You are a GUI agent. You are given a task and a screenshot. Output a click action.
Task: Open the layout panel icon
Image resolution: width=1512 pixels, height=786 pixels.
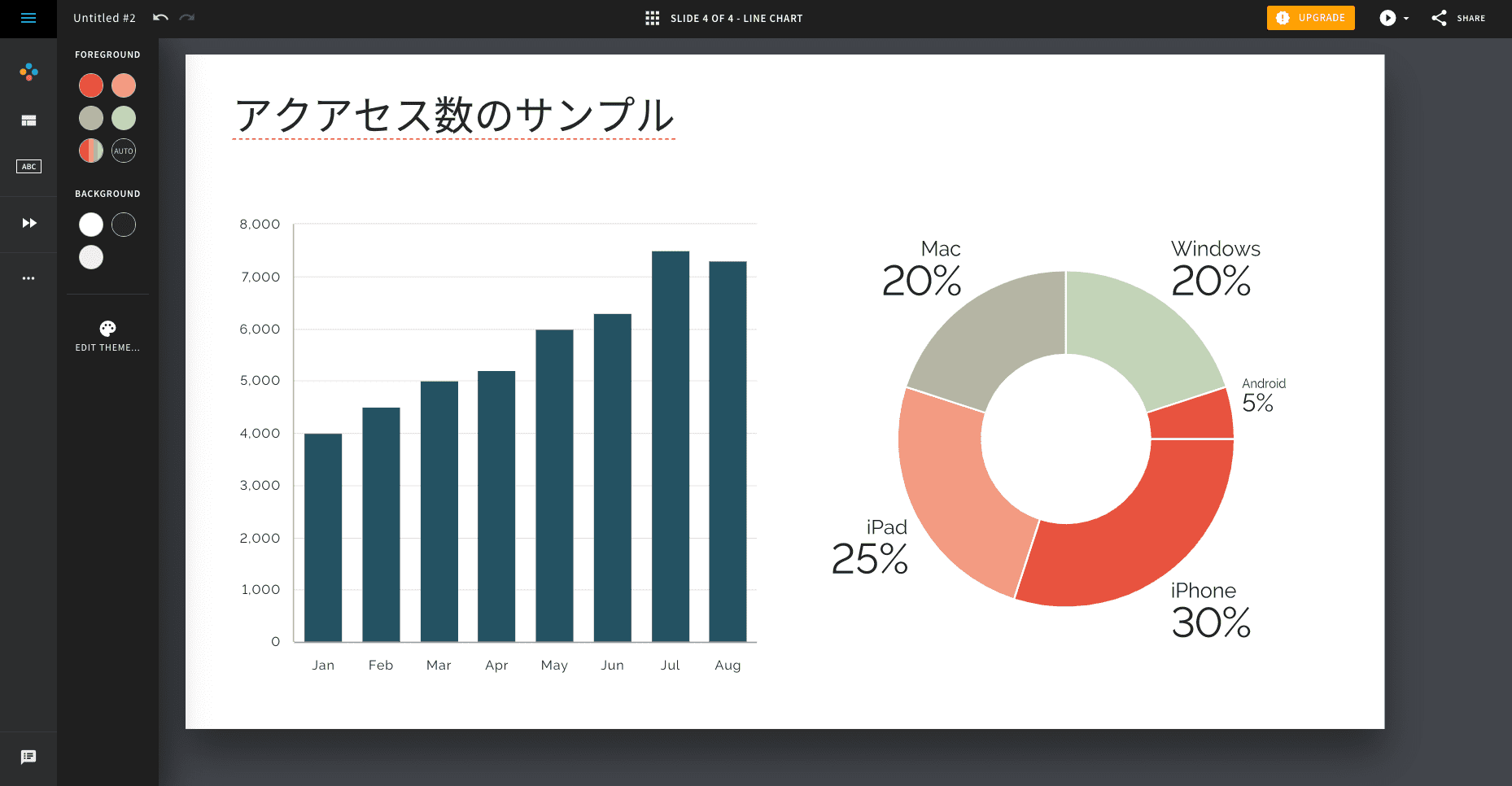coord(28,120)
